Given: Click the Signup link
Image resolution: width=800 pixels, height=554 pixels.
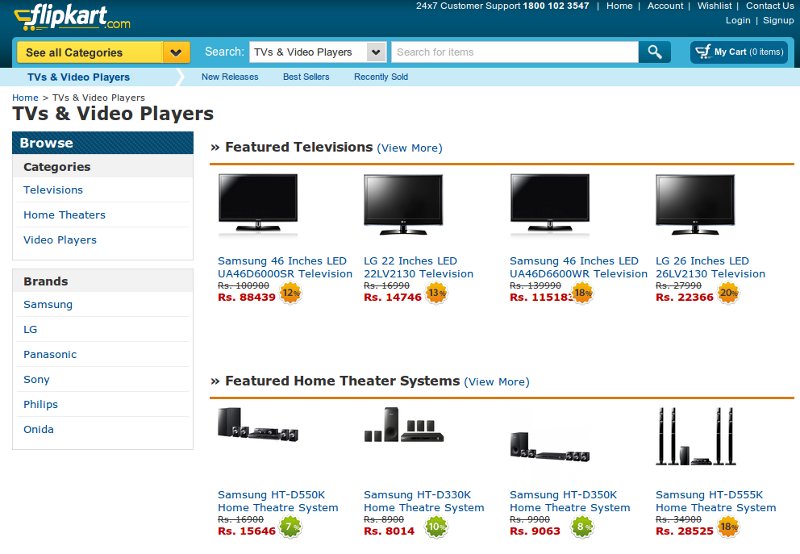Looking at the screenshot, I should point(779,20).
